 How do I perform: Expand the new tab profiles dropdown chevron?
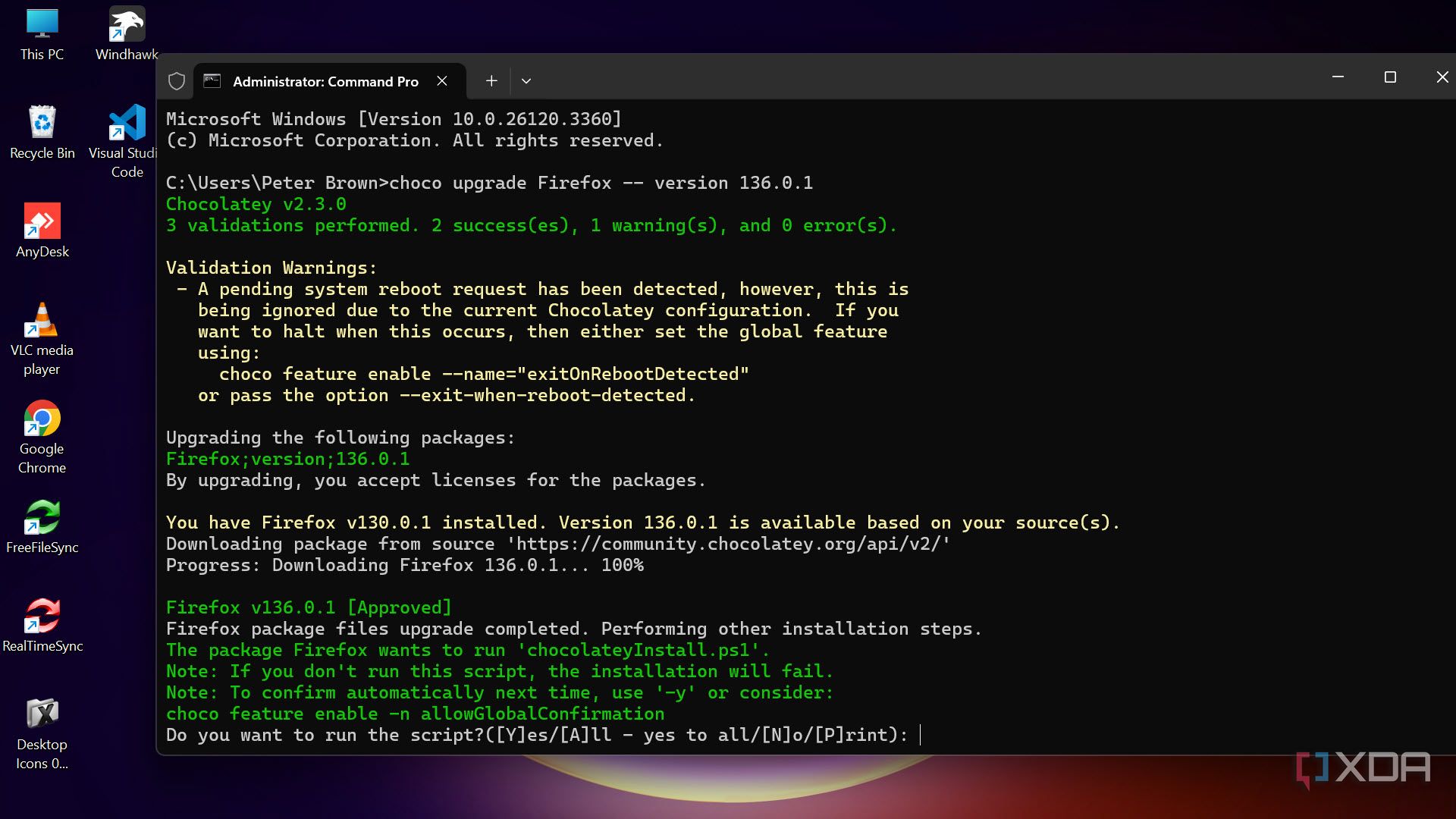[x=526, y=81]
